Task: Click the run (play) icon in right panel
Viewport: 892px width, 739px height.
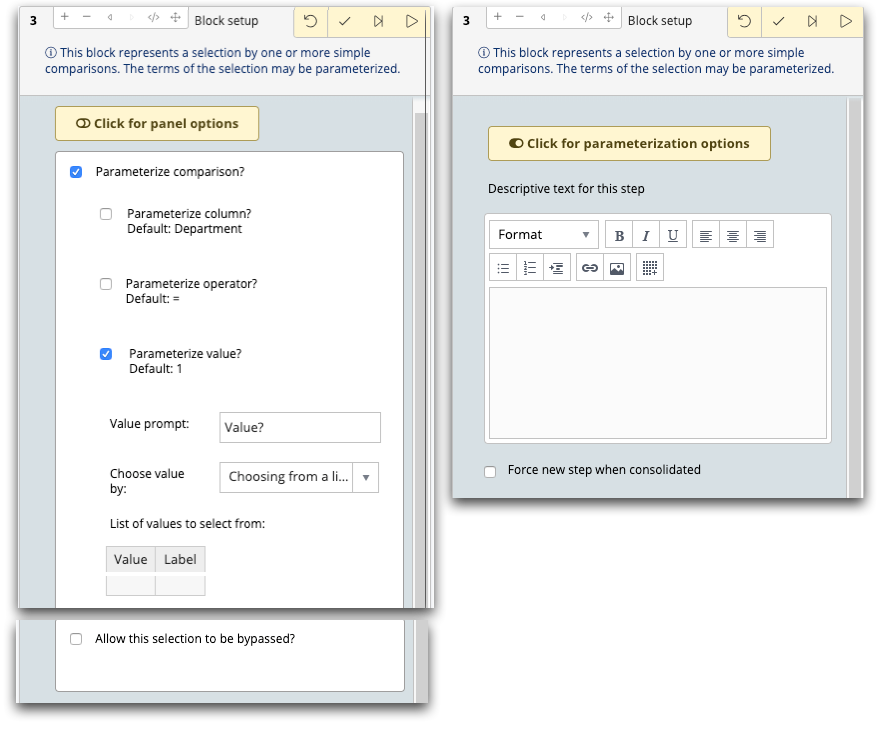Action: pyautogui.click(x=846, y=22)
